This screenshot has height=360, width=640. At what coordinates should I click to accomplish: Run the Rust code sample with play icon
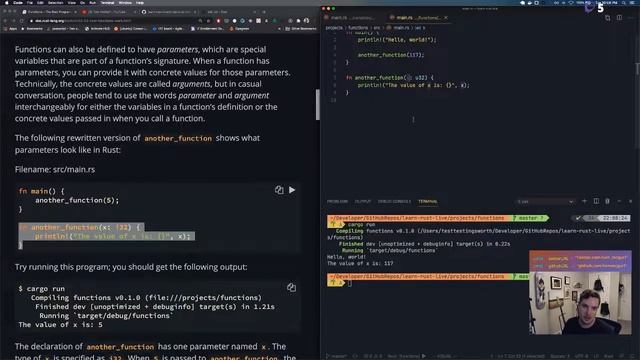(292, 190)
